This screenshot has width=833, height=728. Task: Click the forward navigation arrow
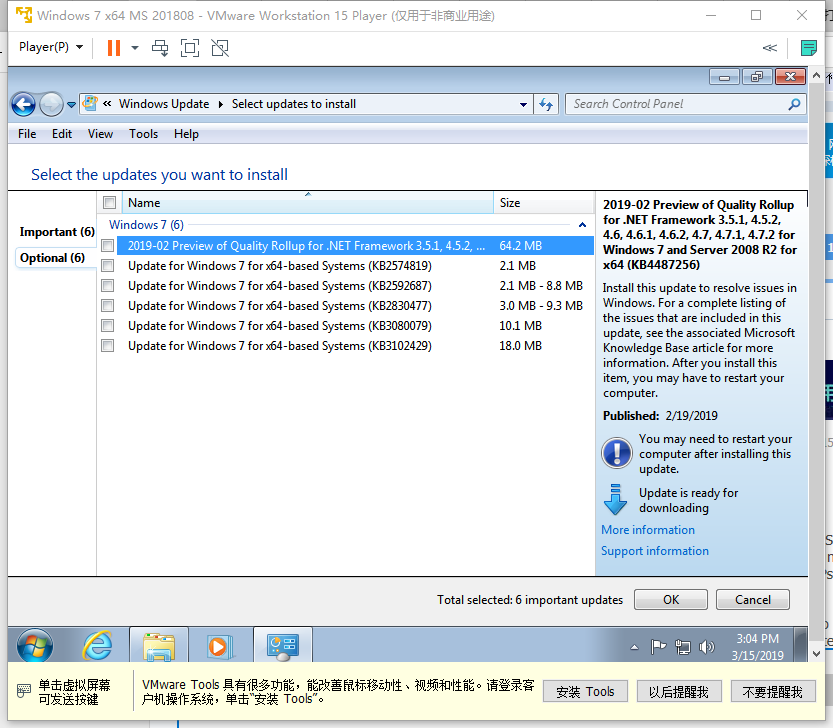[51, 104]
